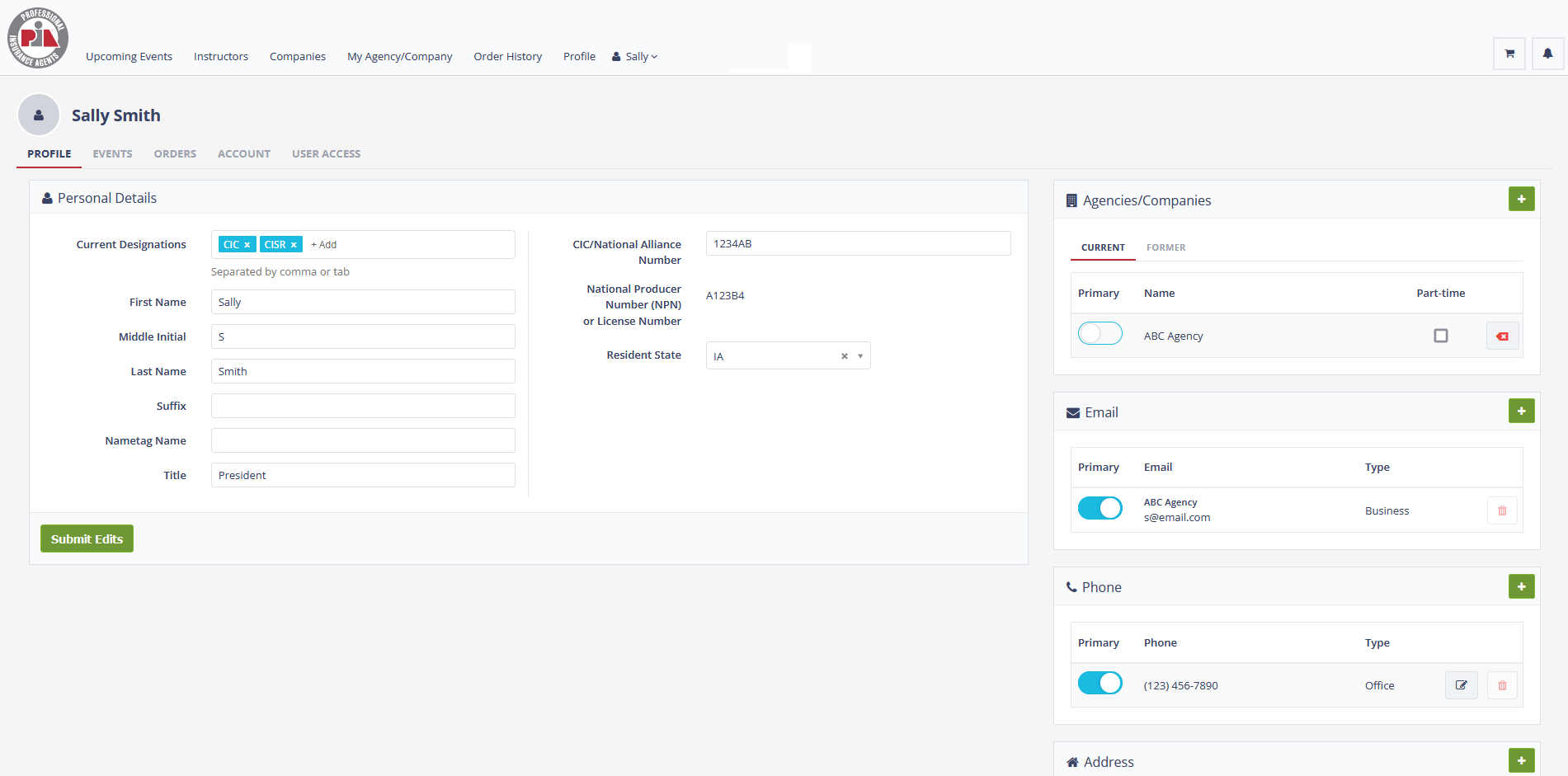The height and width of the screenshot is (776, 1568).
Task: Remove ABC Agency from current agencies
Action: (x=1502, y=336)
